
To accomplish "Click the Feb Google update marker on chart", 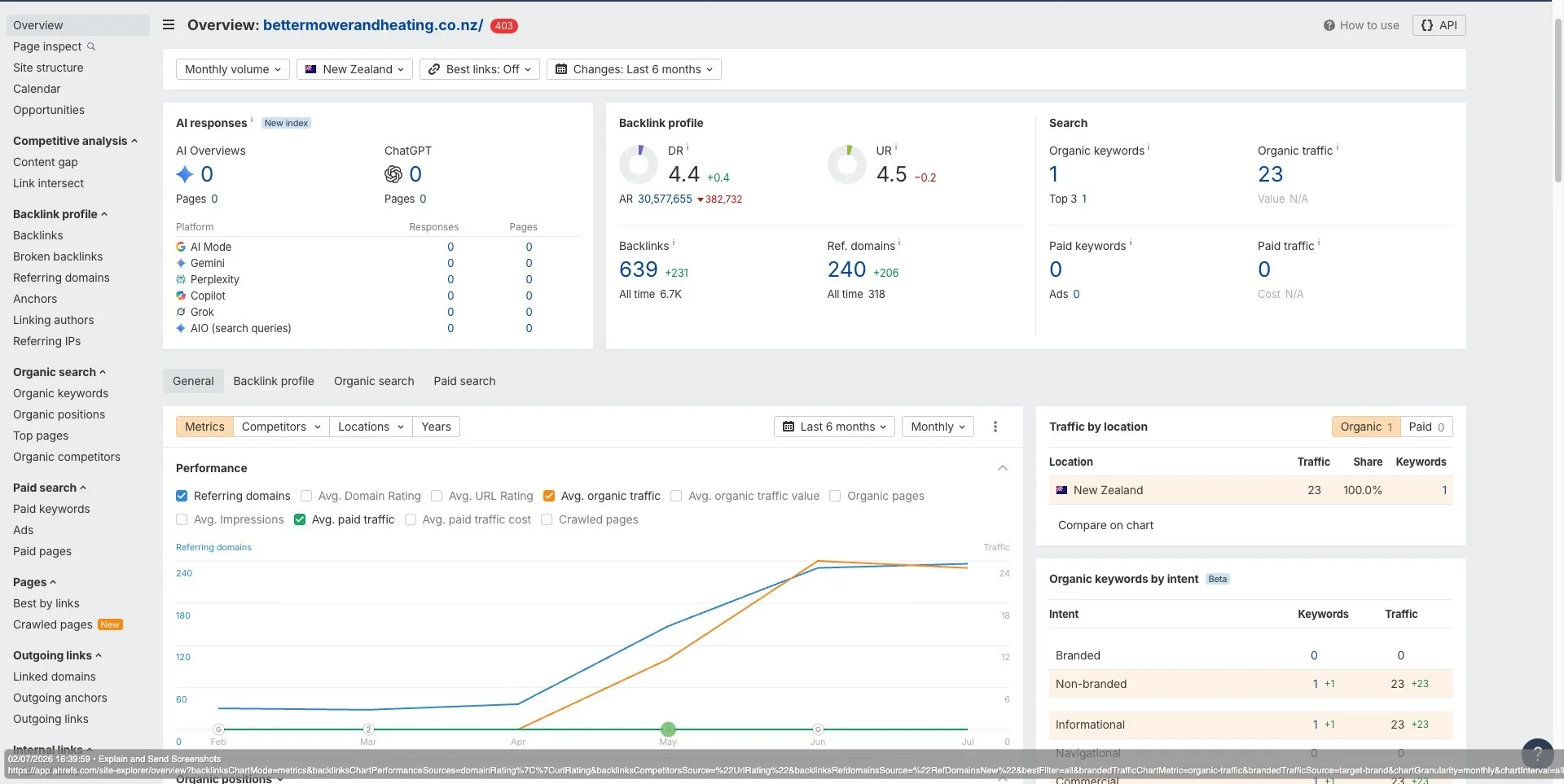I will pos(218,729).
